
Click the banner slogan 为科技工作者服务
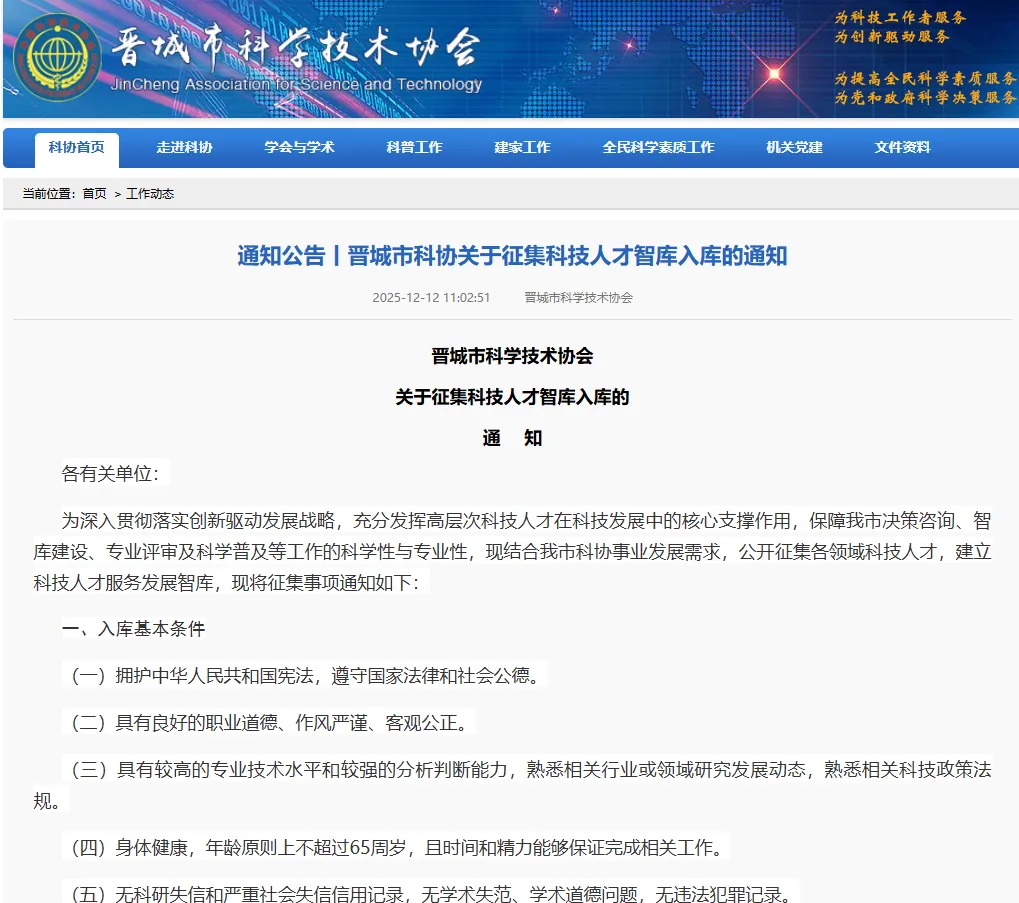(x=900, y=18)
